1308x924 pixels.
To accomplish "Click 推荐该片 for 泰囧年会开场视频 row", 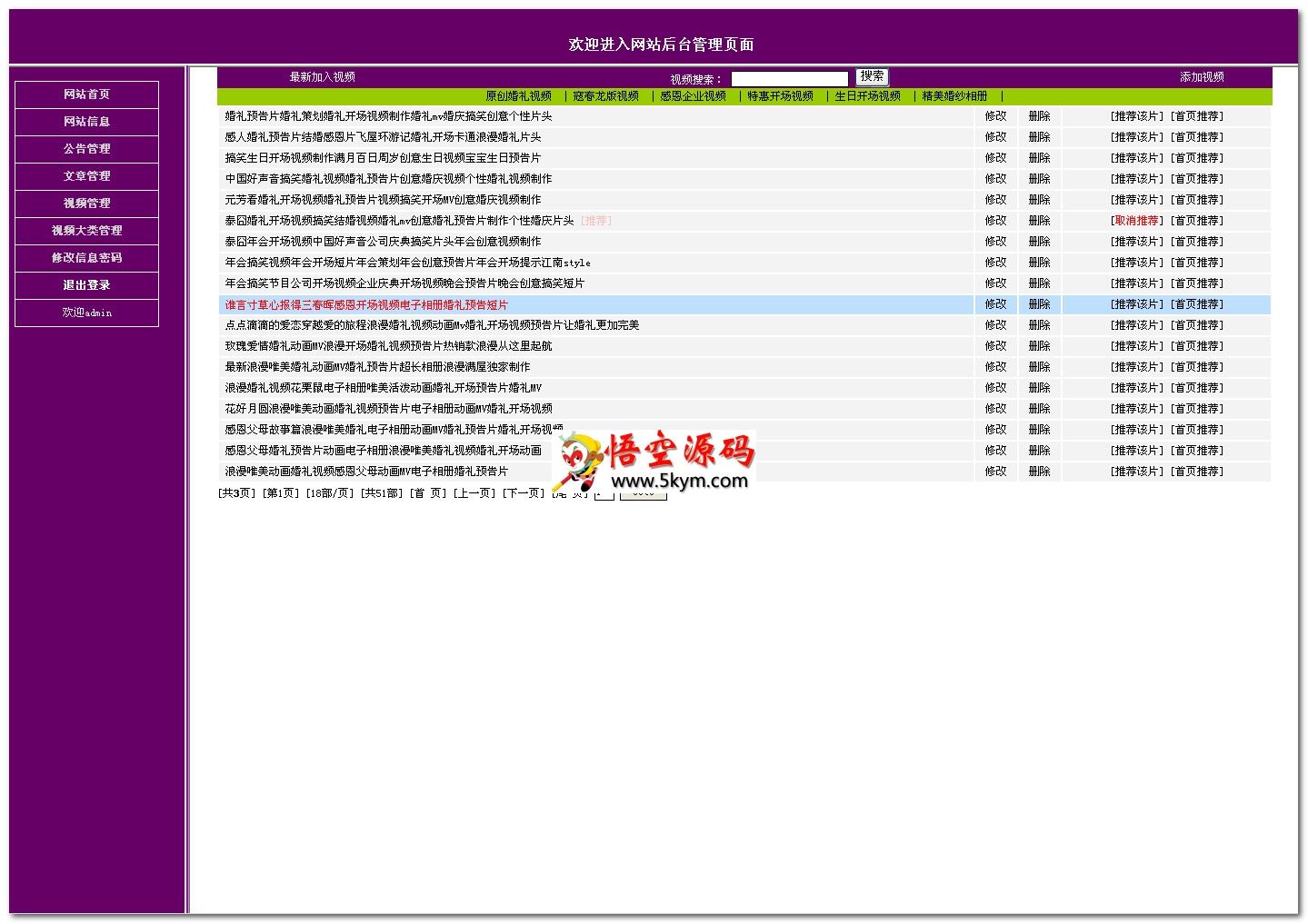I will [1136, 242].
